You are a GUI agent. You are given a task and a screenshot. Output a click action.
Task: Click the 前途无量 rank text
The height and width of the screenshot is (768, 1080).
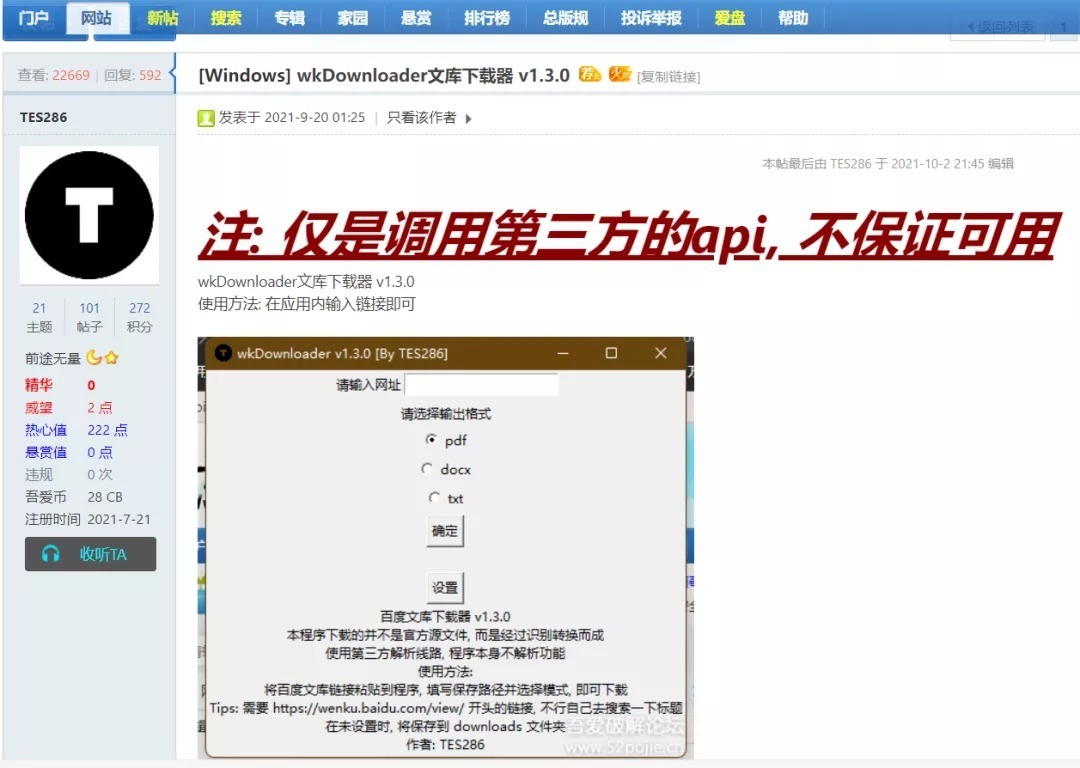tap(53, 358)
